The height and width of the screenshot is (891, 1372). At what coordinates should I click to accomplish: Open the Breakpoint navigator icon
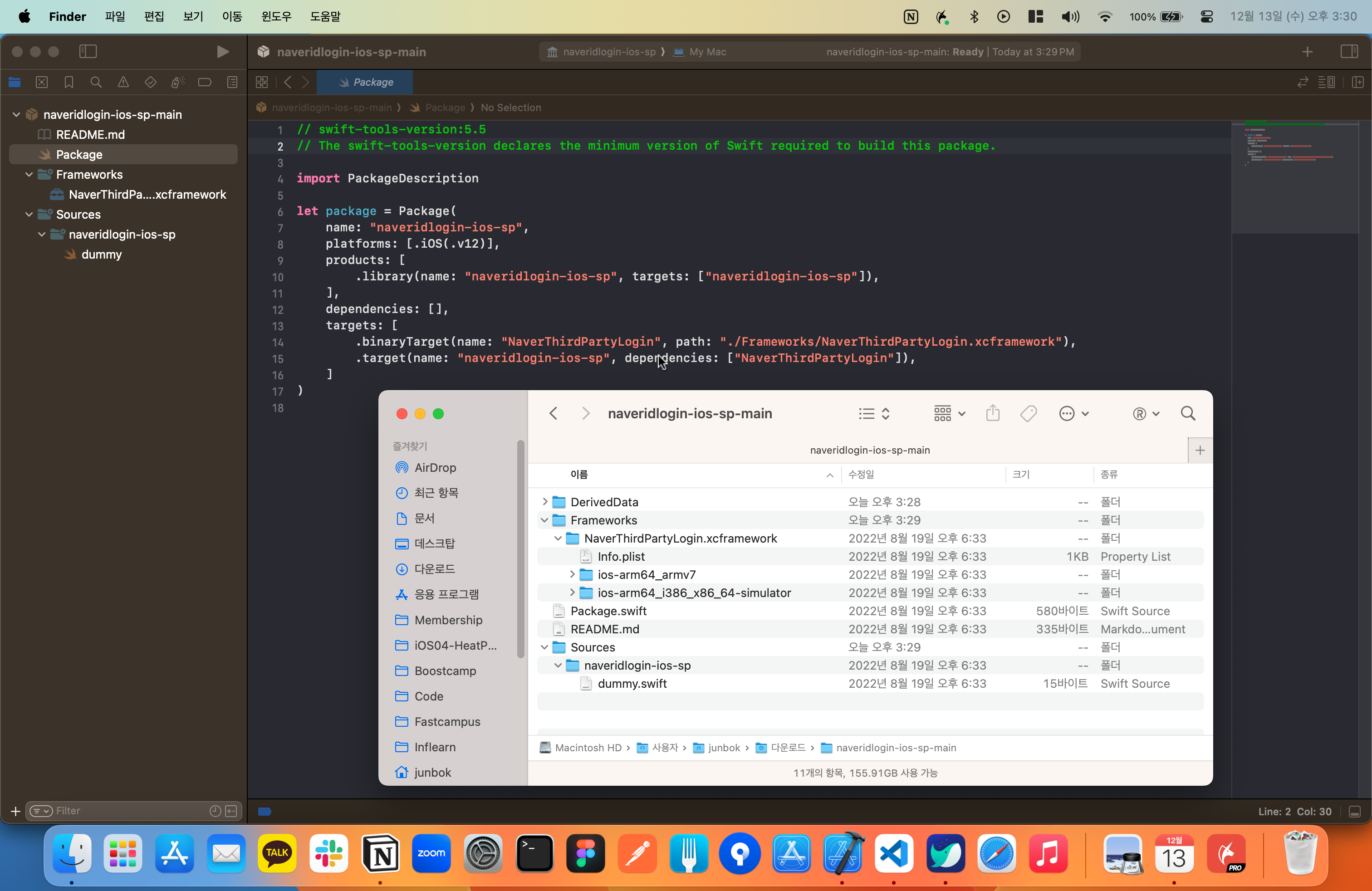tap(205, 83)
